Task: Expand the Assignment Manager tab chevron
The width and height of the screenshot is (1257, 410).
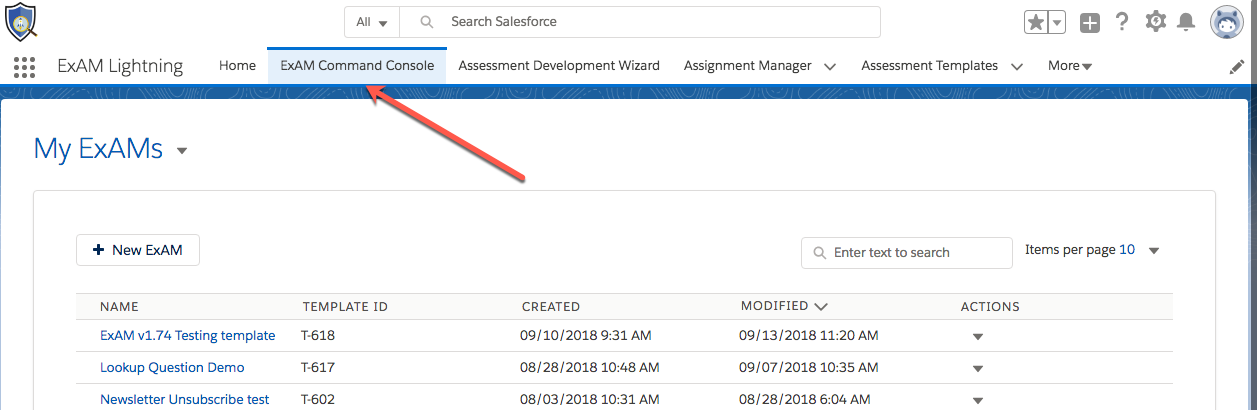Action: [830, 67]
